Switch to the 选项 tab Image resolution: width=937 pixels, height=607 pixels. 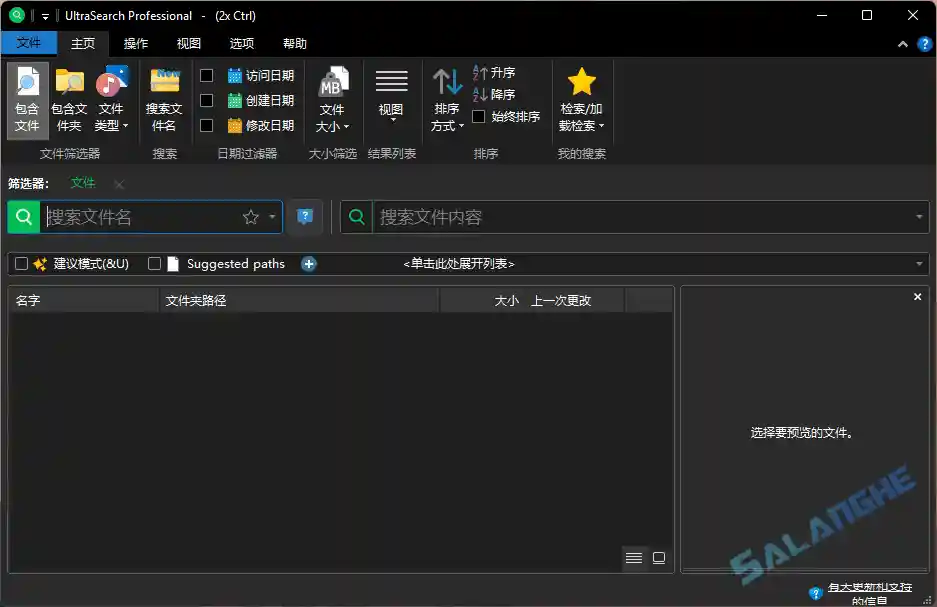point(241,43)
